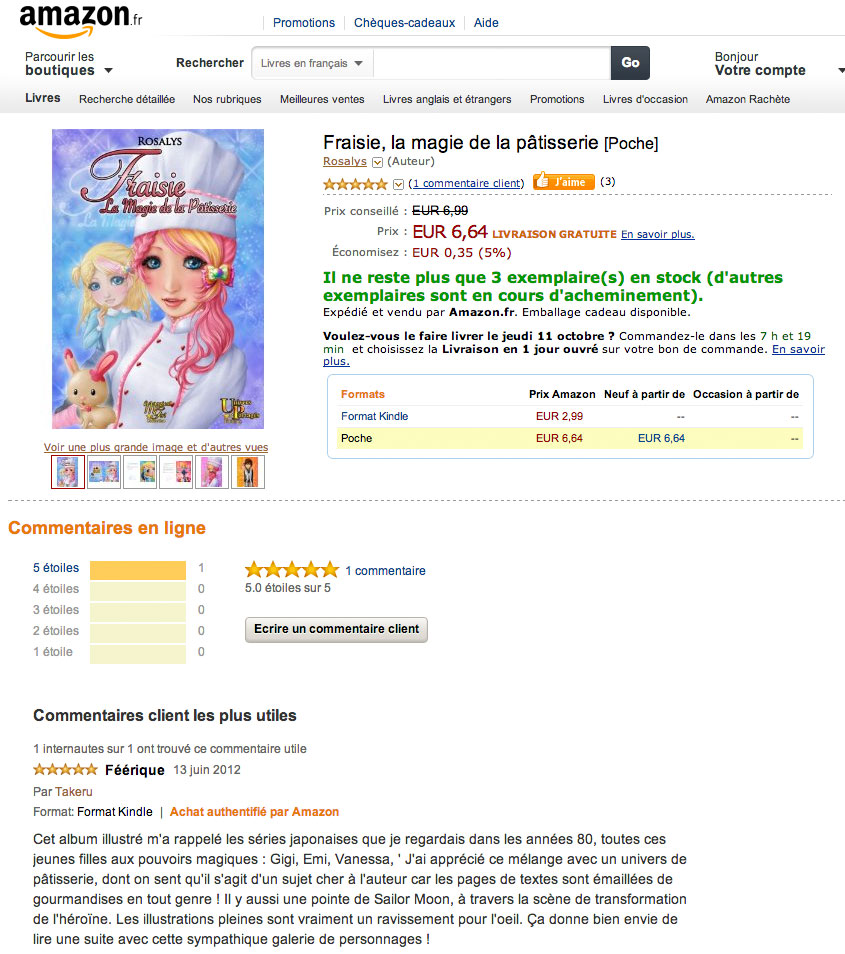Expand the star rating breakdown arrow
845x954 pixels.
398,184
